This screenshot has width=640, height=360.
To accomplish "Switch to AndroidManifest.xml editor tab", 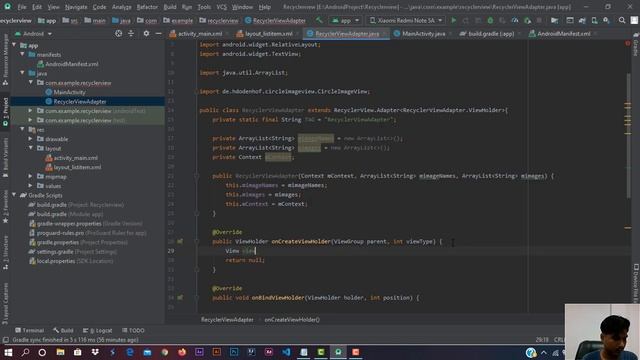I will [x=563, y=34].
